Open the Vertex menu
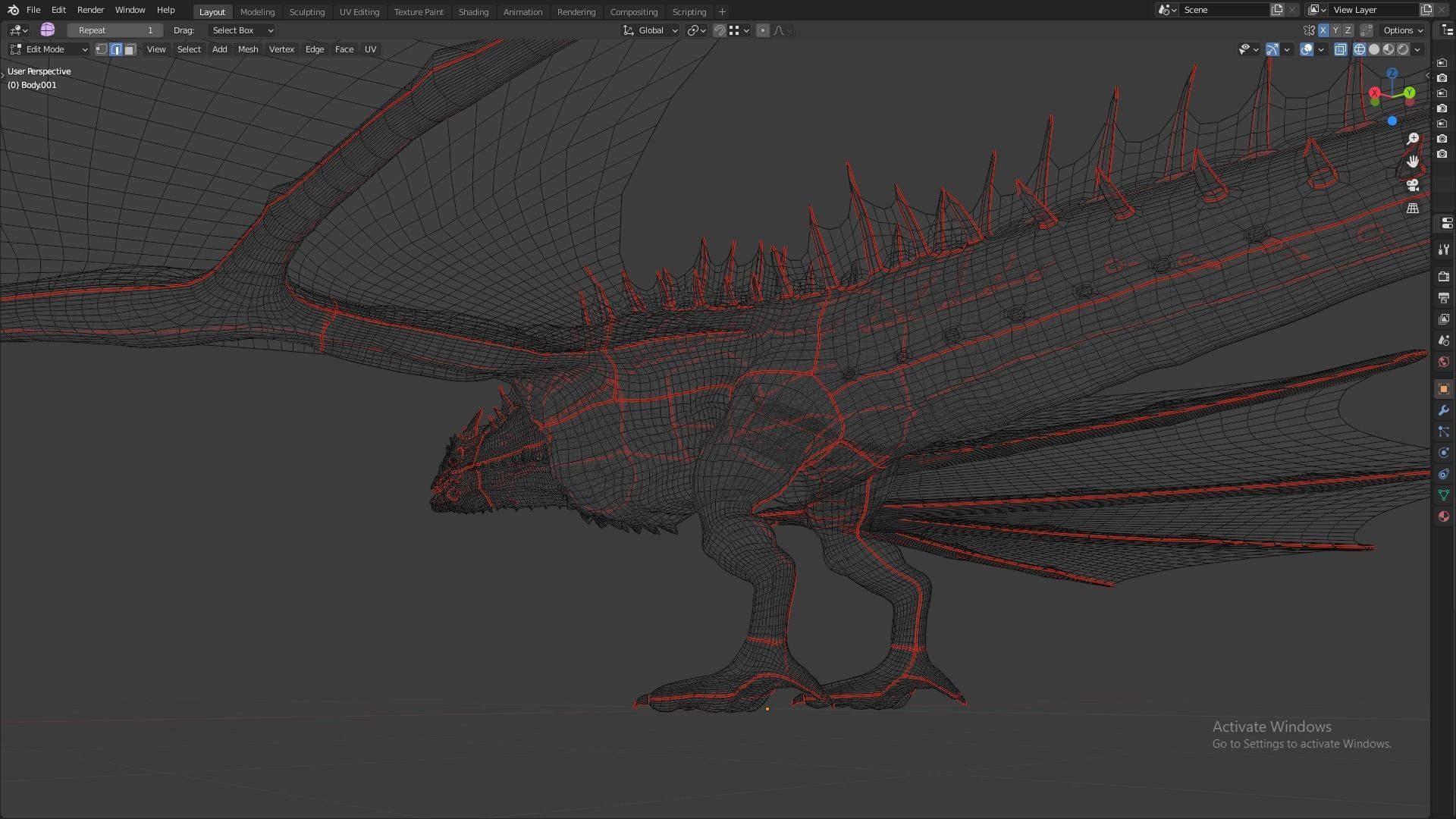The image size is (1456, 819). (x=281, y=49)
